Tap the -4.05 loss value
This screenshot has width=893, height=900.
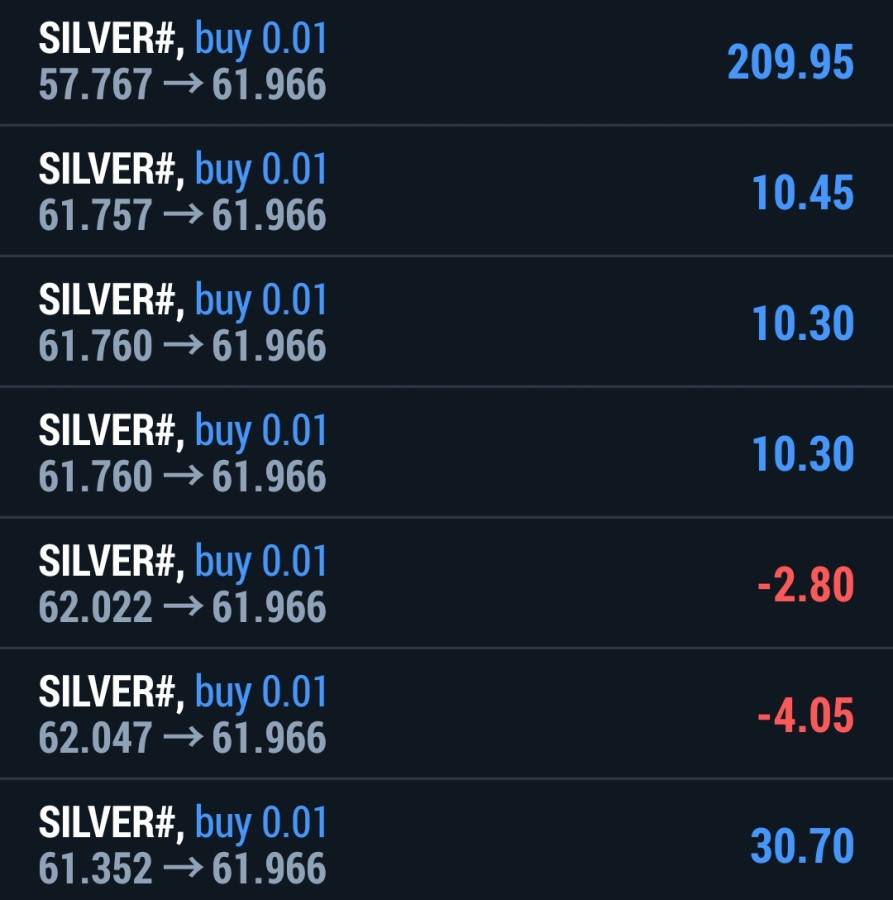(805, 716)
